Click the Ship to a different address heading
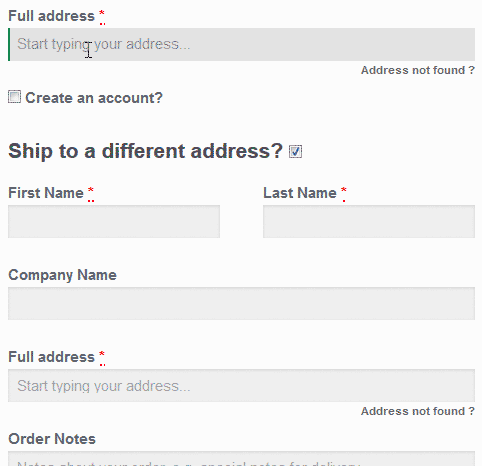Viewport: 482px width, 466px height. pyautogui.click(x=146, y=151)
